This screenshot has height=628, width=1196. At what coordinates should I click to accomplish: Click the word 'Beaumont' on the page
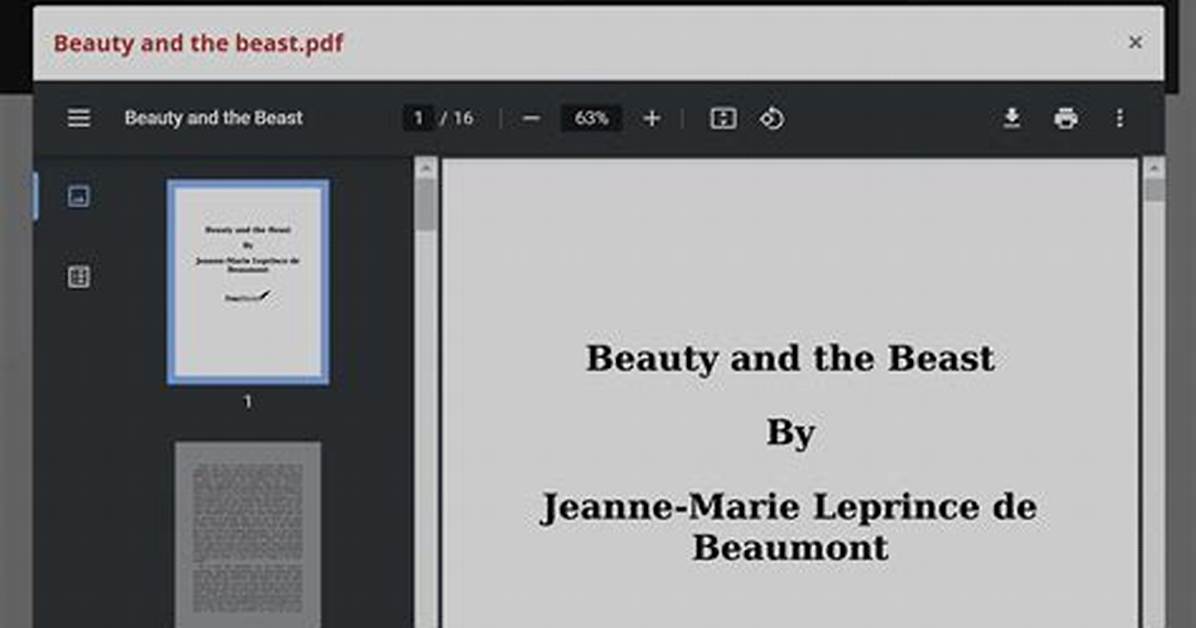click(x=790, y=547)
